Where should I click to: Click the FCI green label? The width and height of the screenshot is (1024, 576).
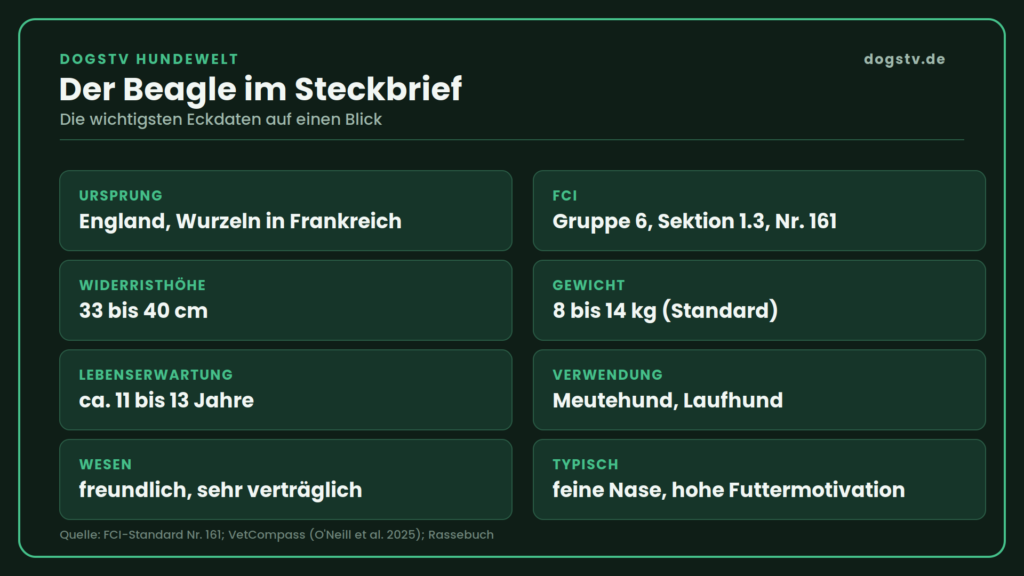coord(565,195)
